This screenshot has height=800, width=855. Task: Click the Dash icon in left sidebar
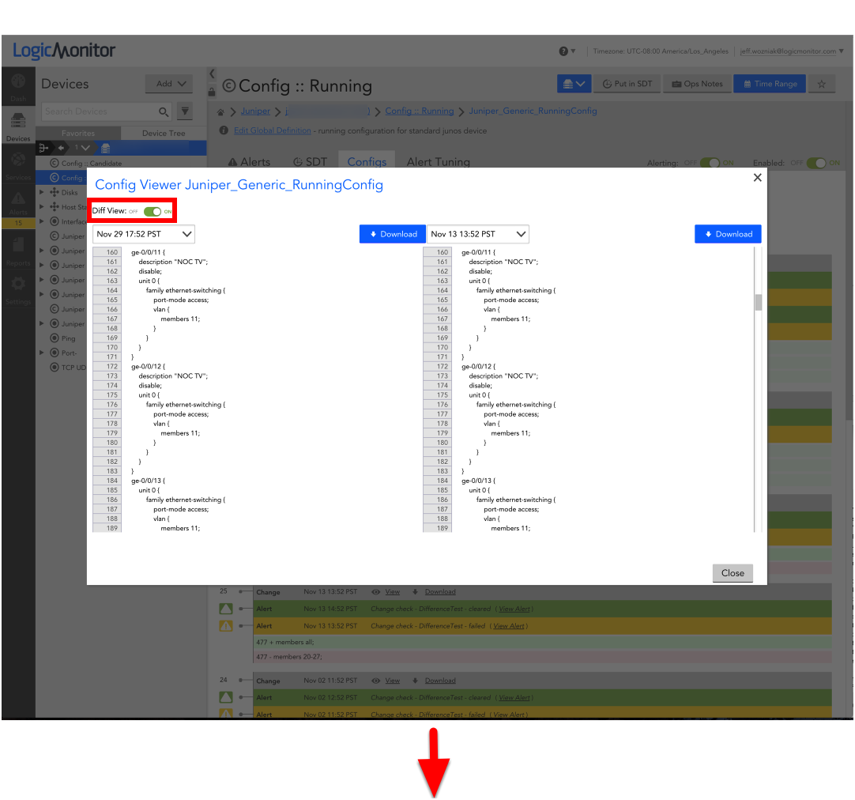tap(18, 86)
